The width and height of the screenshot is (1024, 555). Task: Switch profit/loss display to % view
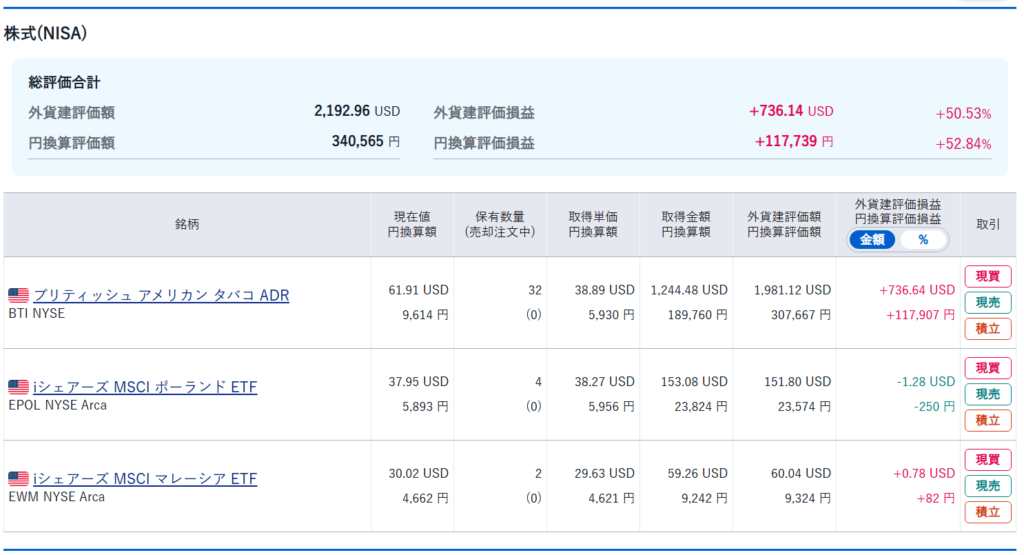[923, 240]
